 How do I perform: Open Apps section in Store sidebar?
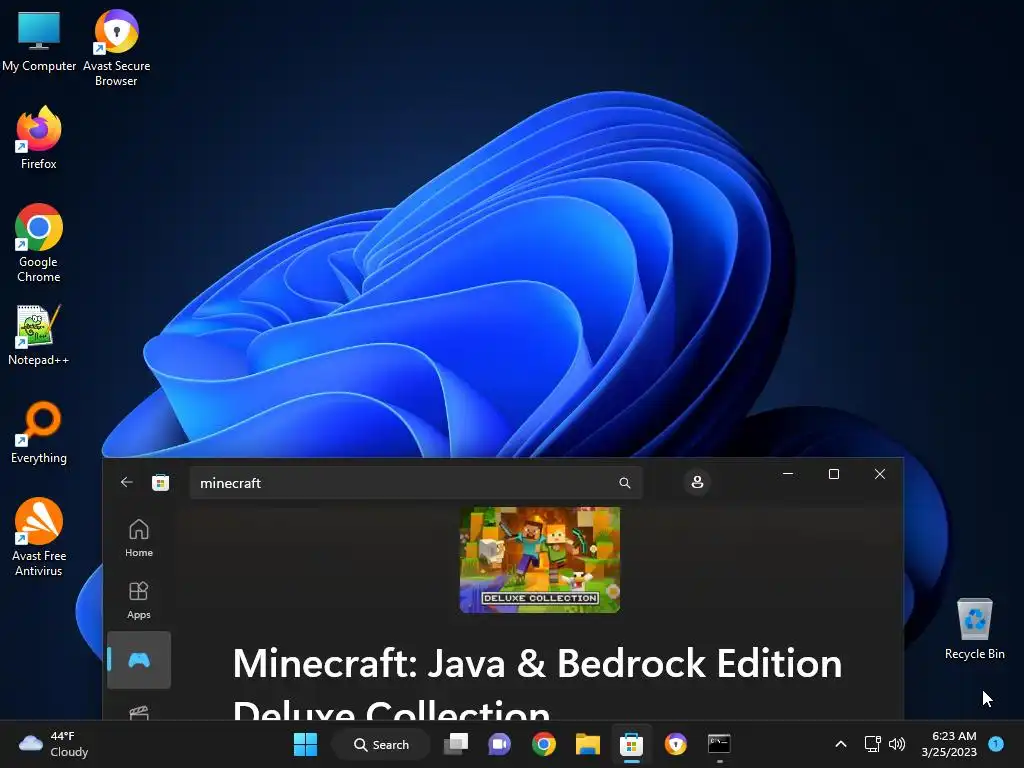(139, 600)
